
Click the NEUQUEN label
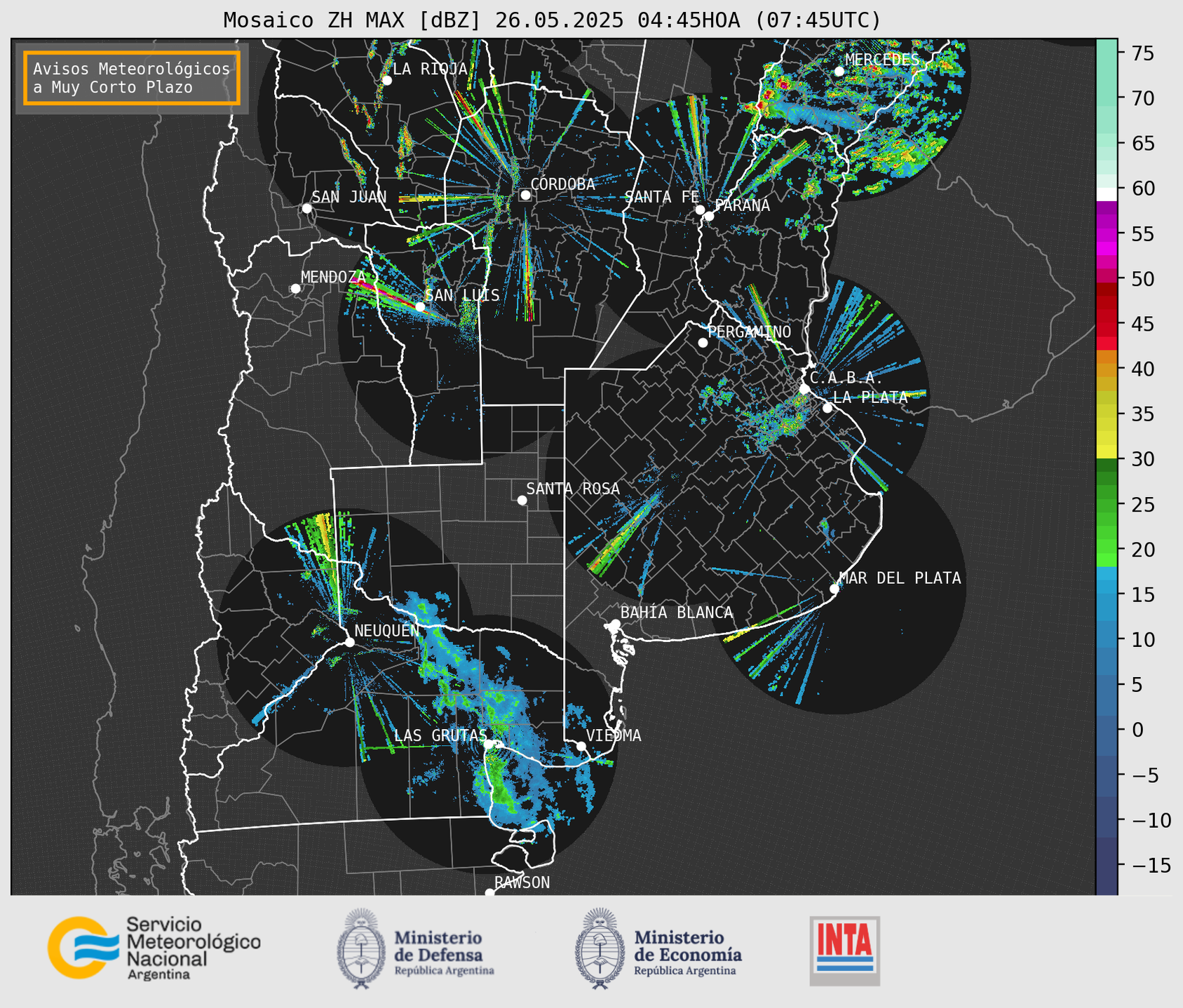tap(386, 630)
